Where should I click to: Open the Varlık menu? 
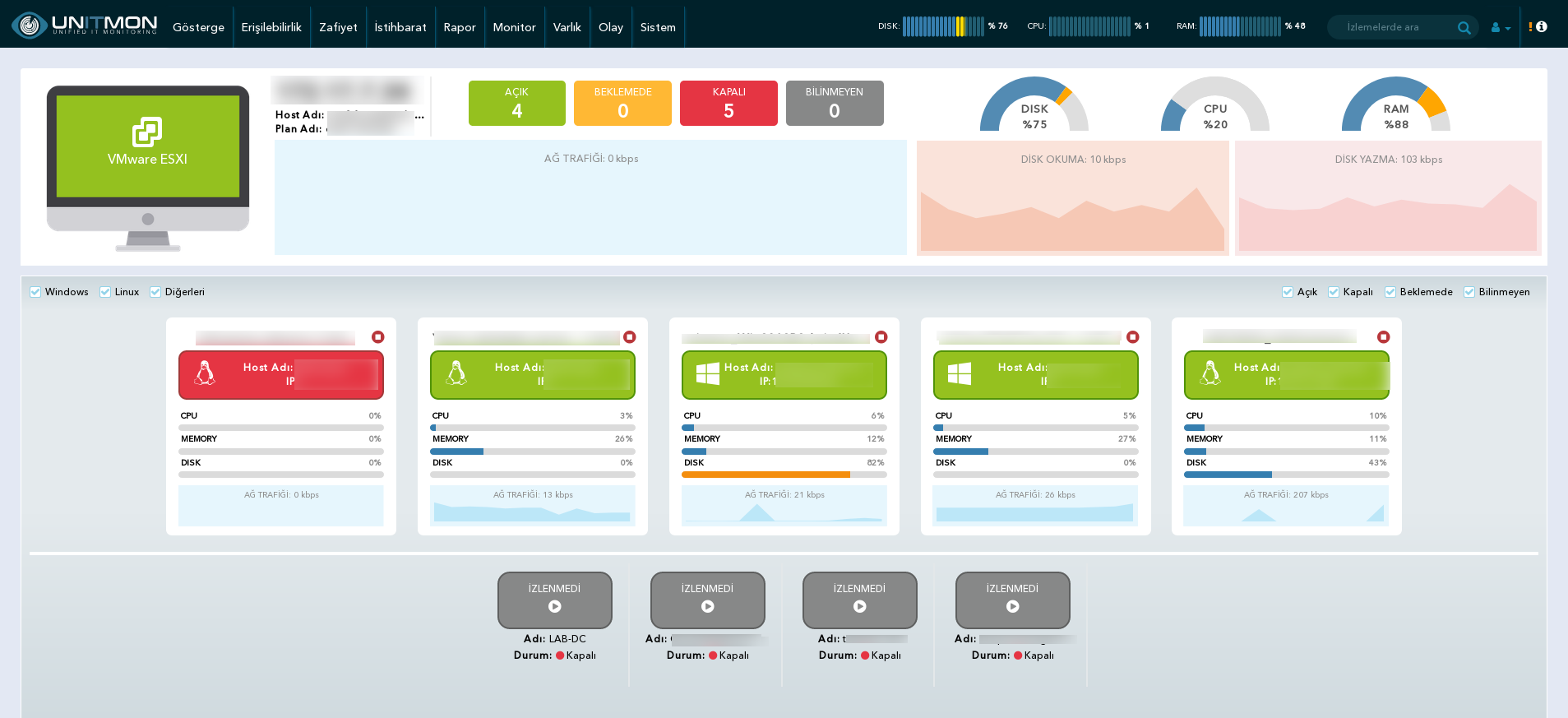point(567,27)
